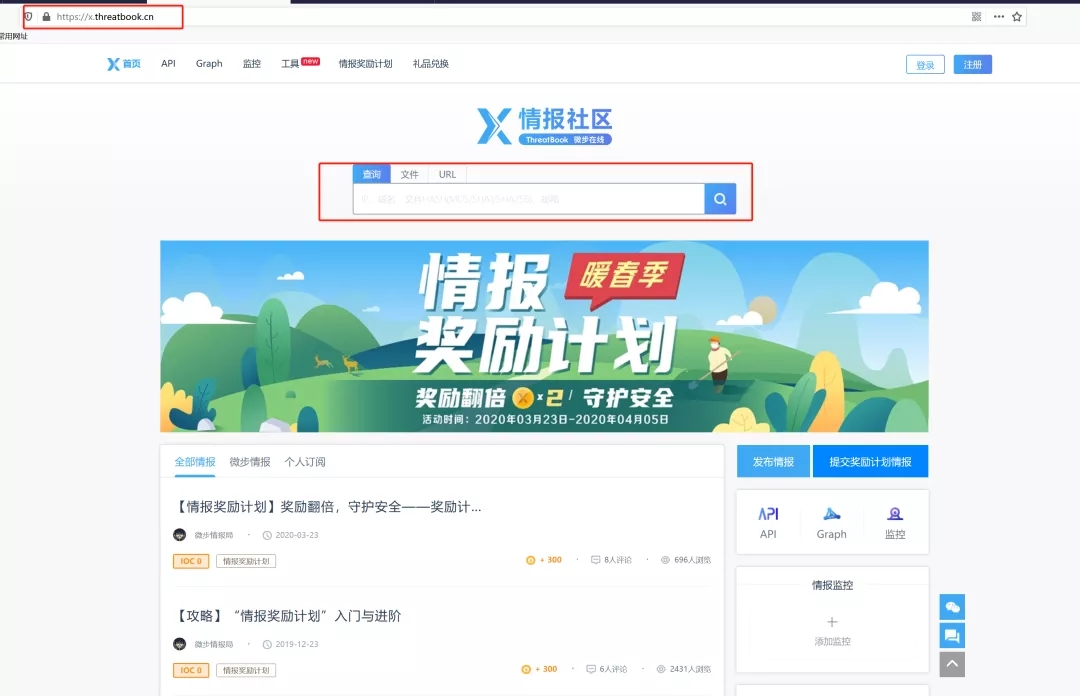
Task: Click the 6人评论 comment icon
Action: [x=590, y=669]
